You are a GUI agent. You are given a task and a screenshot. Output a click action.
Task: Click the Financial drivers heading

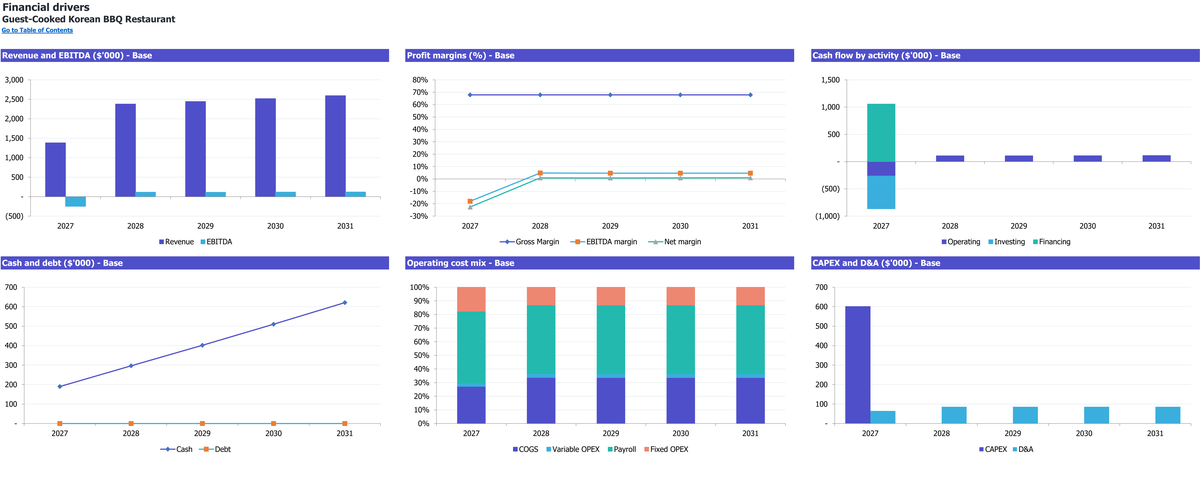(45, 7)
